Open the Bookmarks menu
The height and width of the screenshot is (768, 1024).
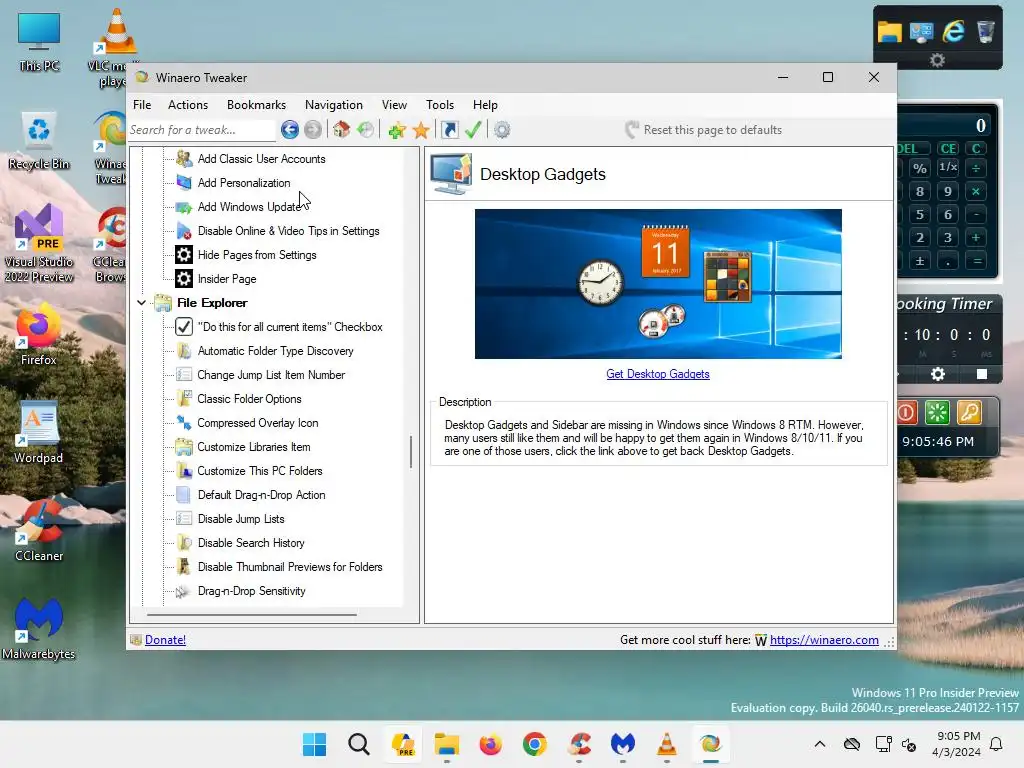[256, 104]
